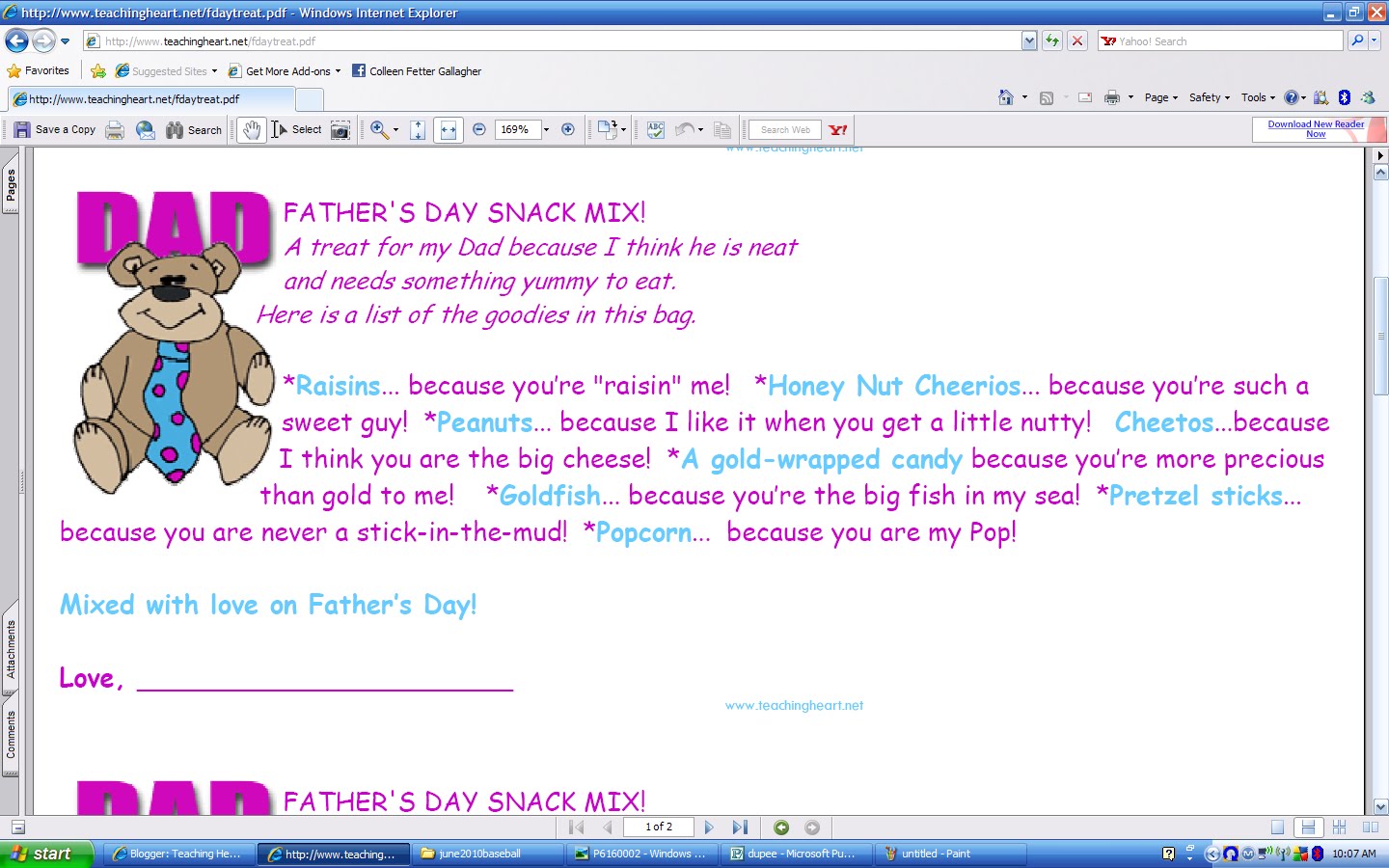Click the Stop loading X icon

tap(1077, 41)
